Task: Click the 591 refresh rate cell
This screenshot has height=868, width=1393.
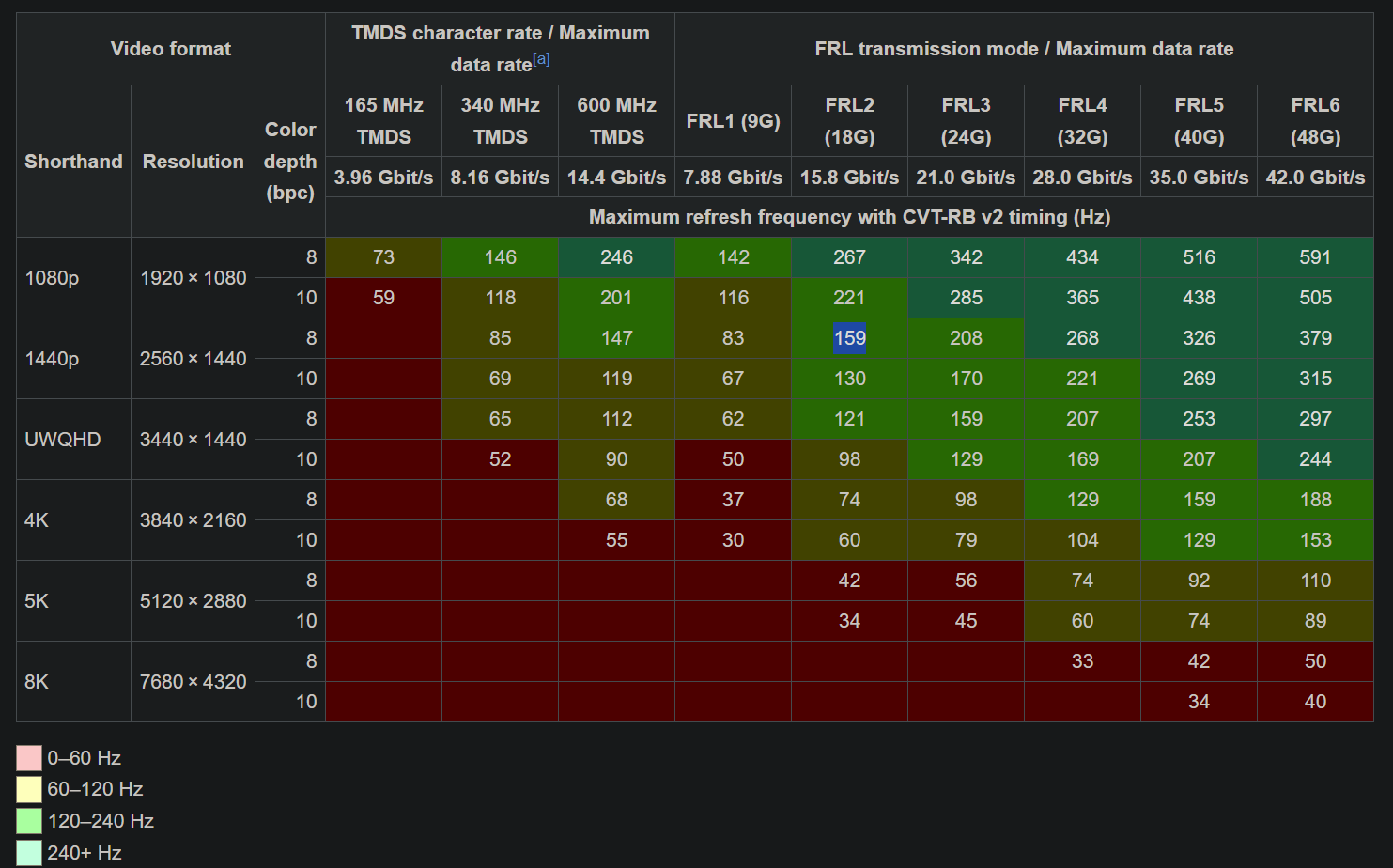Action: pos(1315,257)
